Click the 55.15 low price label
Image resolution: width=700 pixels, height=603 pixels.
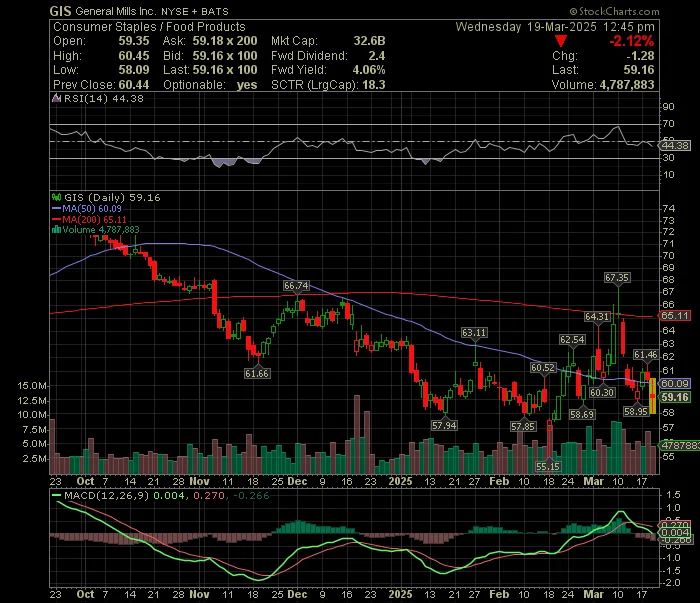click(x=548, y=466)
